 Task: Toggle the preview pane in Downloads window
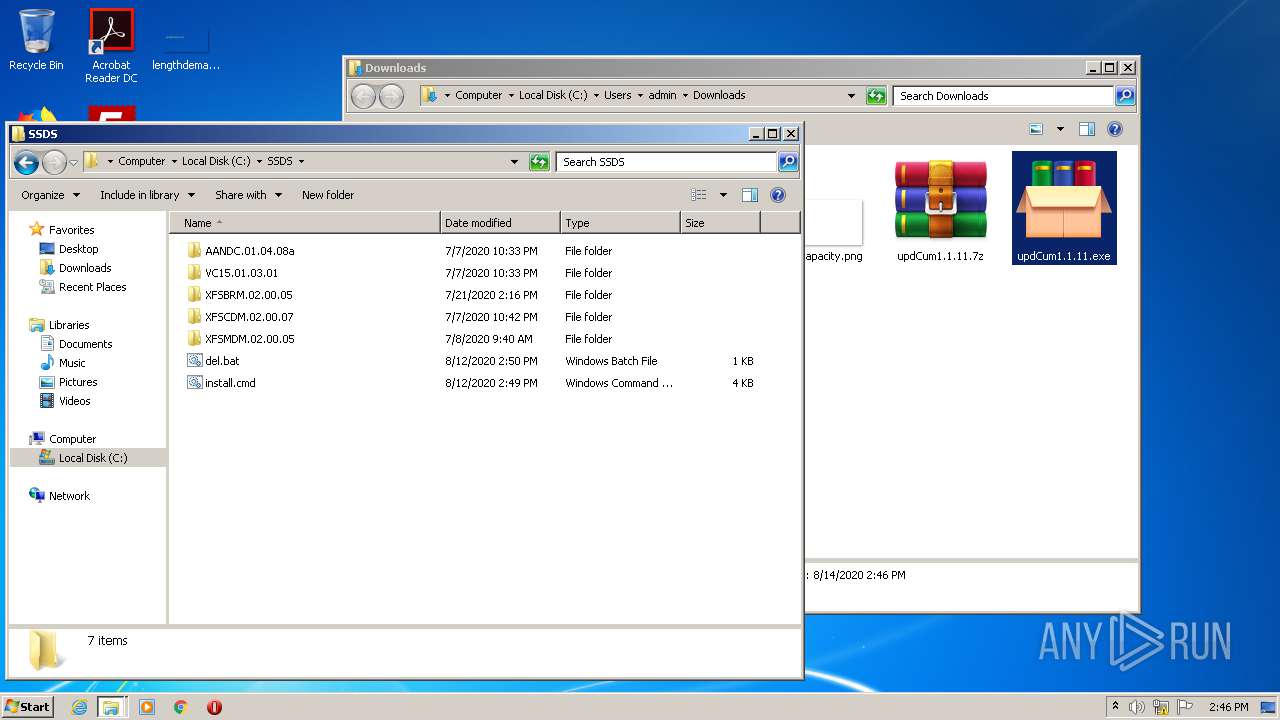[1087, 129]
